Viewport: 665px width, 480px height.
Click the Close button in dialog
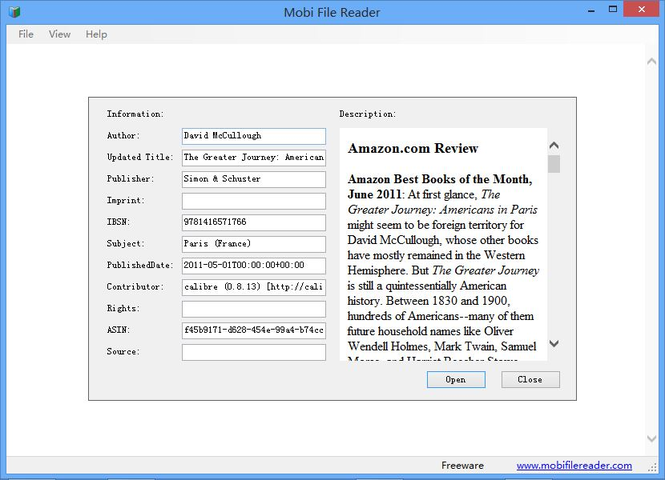[x=530, y=380]
